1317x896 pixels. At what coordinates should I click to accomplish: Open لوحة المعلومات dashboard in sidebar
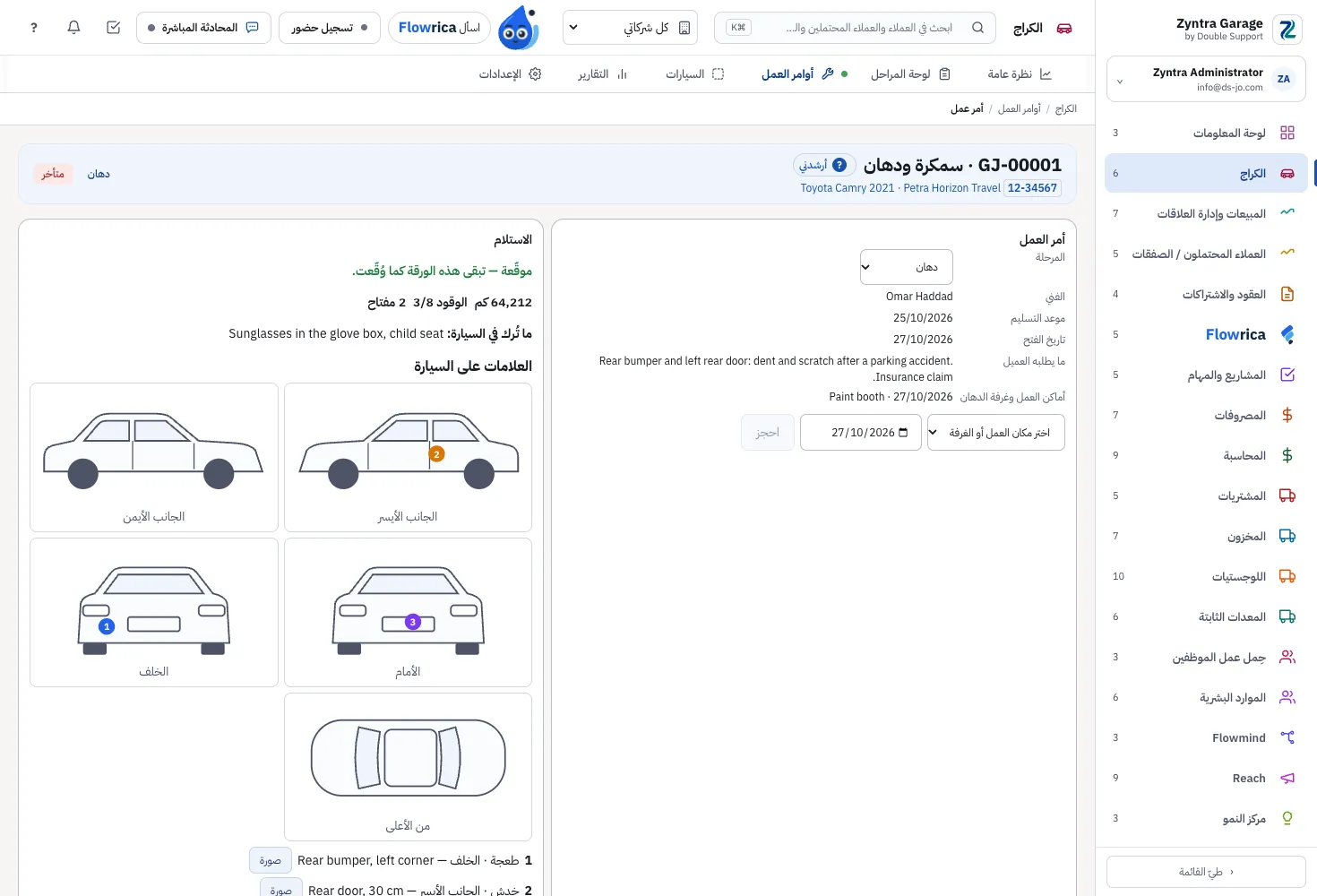point(1205,133)
